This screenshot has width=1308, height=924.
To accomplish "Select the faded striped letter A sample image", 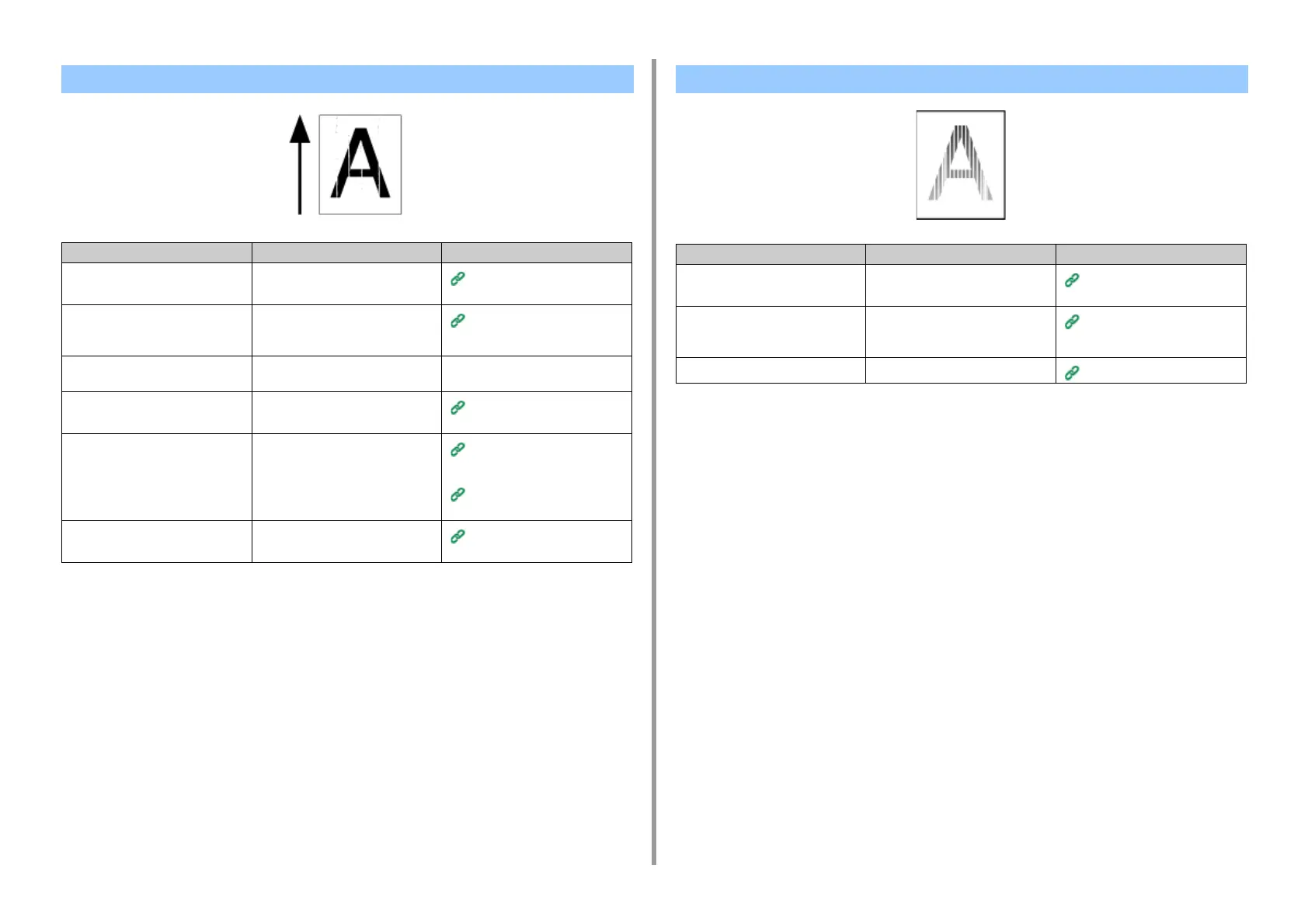I will [x=961, y=165].
